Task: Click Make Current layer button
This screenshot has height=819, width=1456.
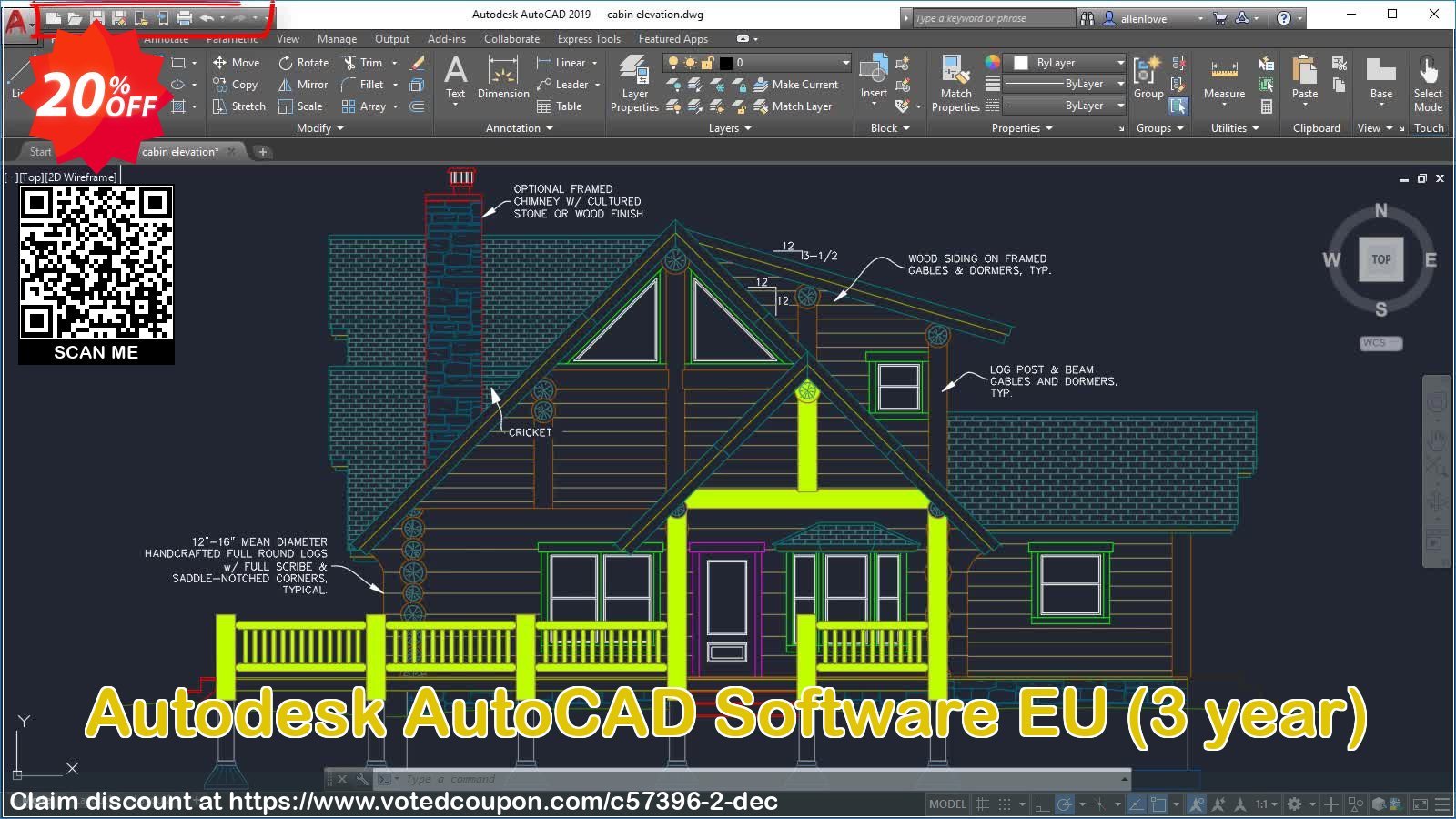Action: pos(796,85)
